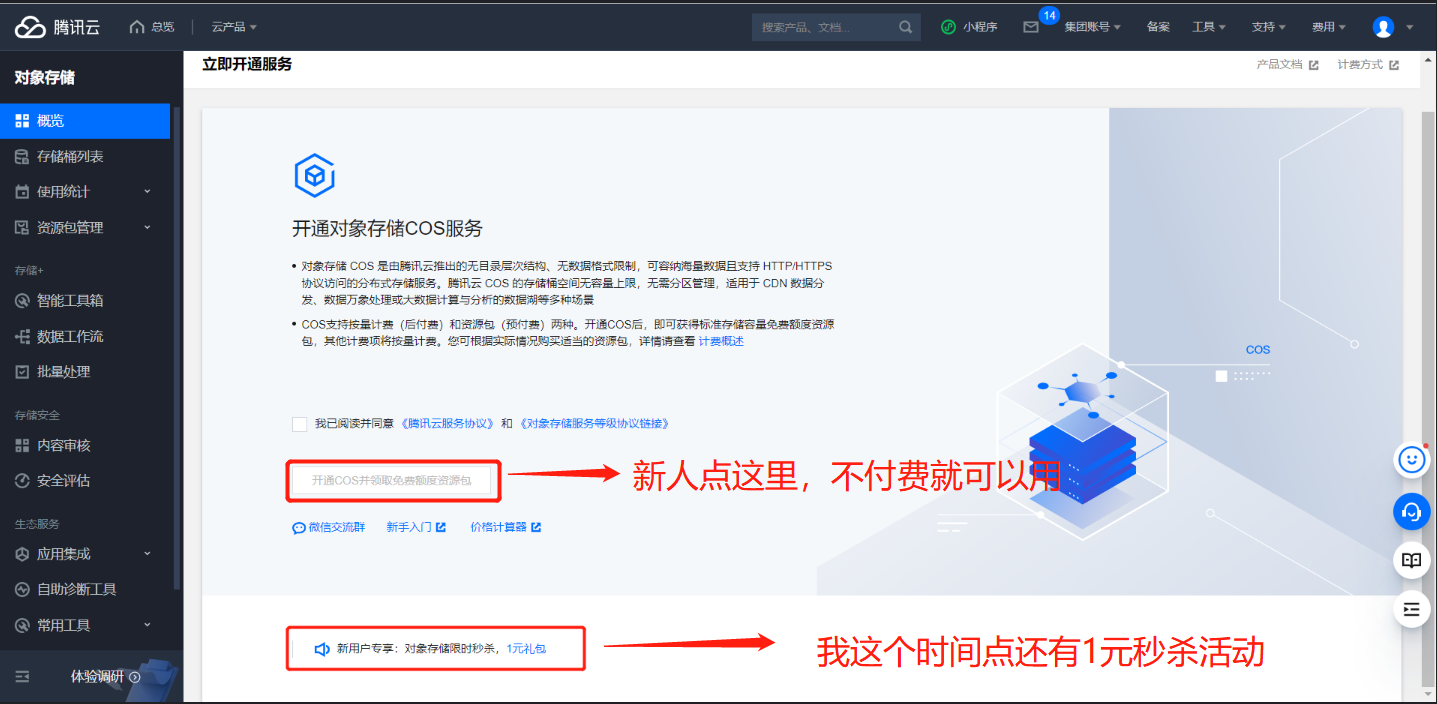Image resolution: width=1437 pixels, height=704 pixels.
Task: Click the 内容审核 sidebar icon
Action: pyautogui.click(x=22, y=445)
